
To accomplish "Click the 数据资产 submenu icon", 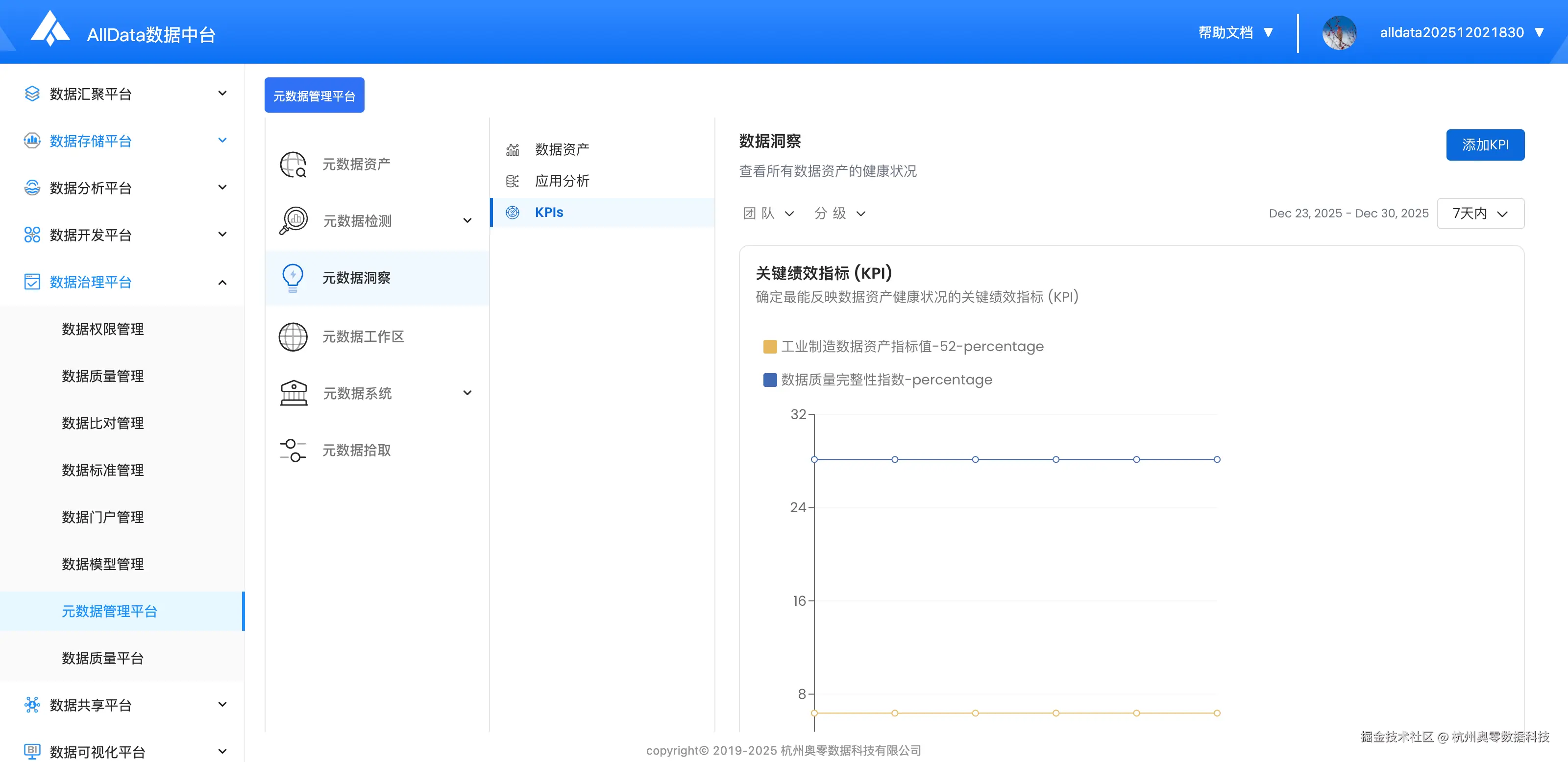I will click(x=513, y=149).
